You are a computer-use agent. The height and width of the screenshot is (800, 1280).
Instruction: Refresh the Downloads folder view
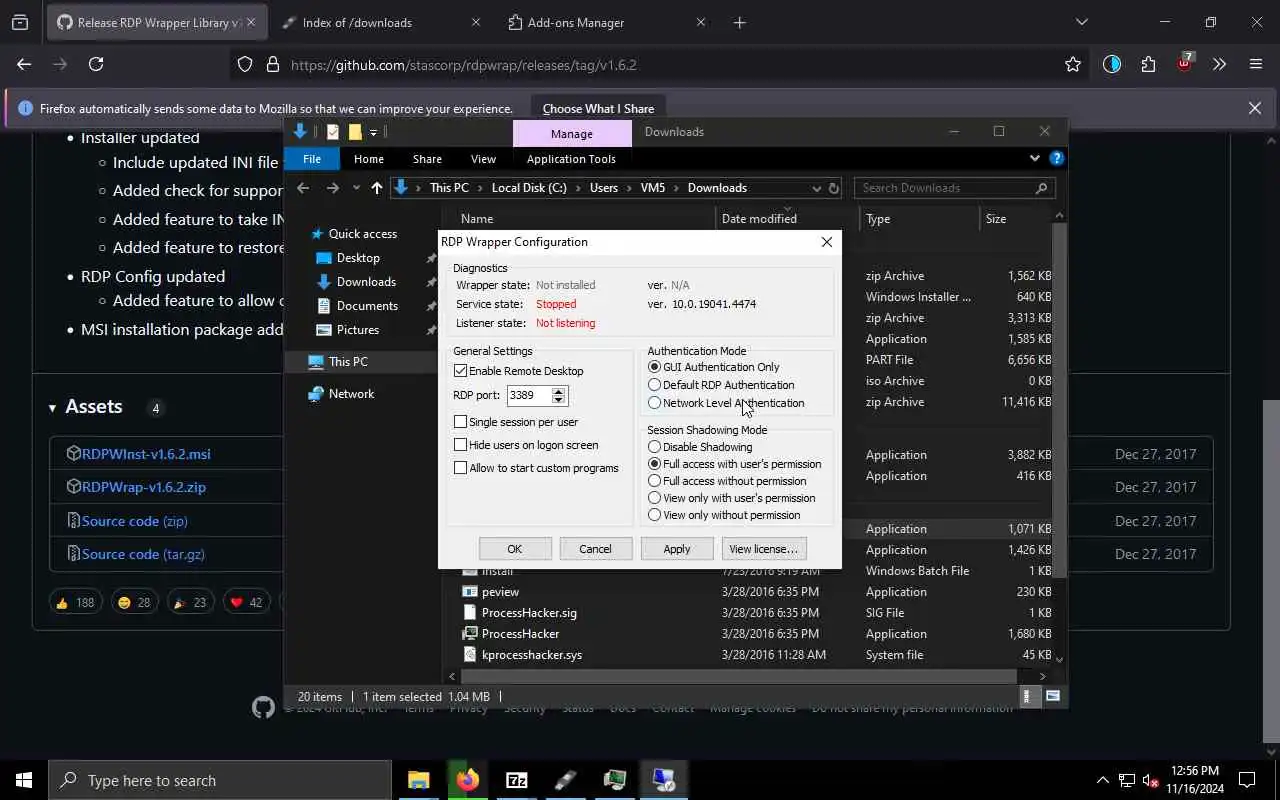coord(834,187)
